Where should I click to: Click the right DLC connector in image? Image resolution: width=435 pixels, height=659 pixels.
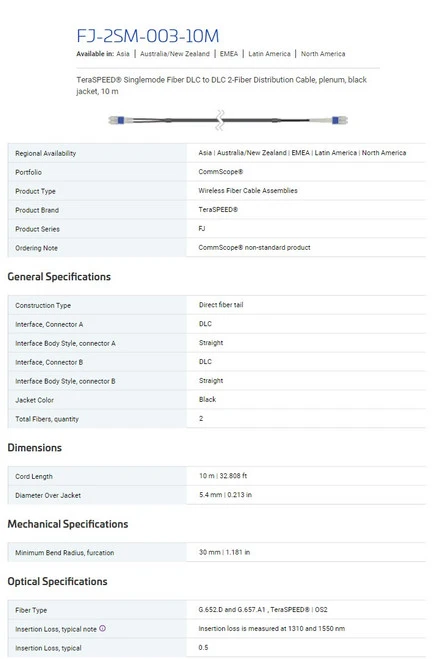(340, 120)
